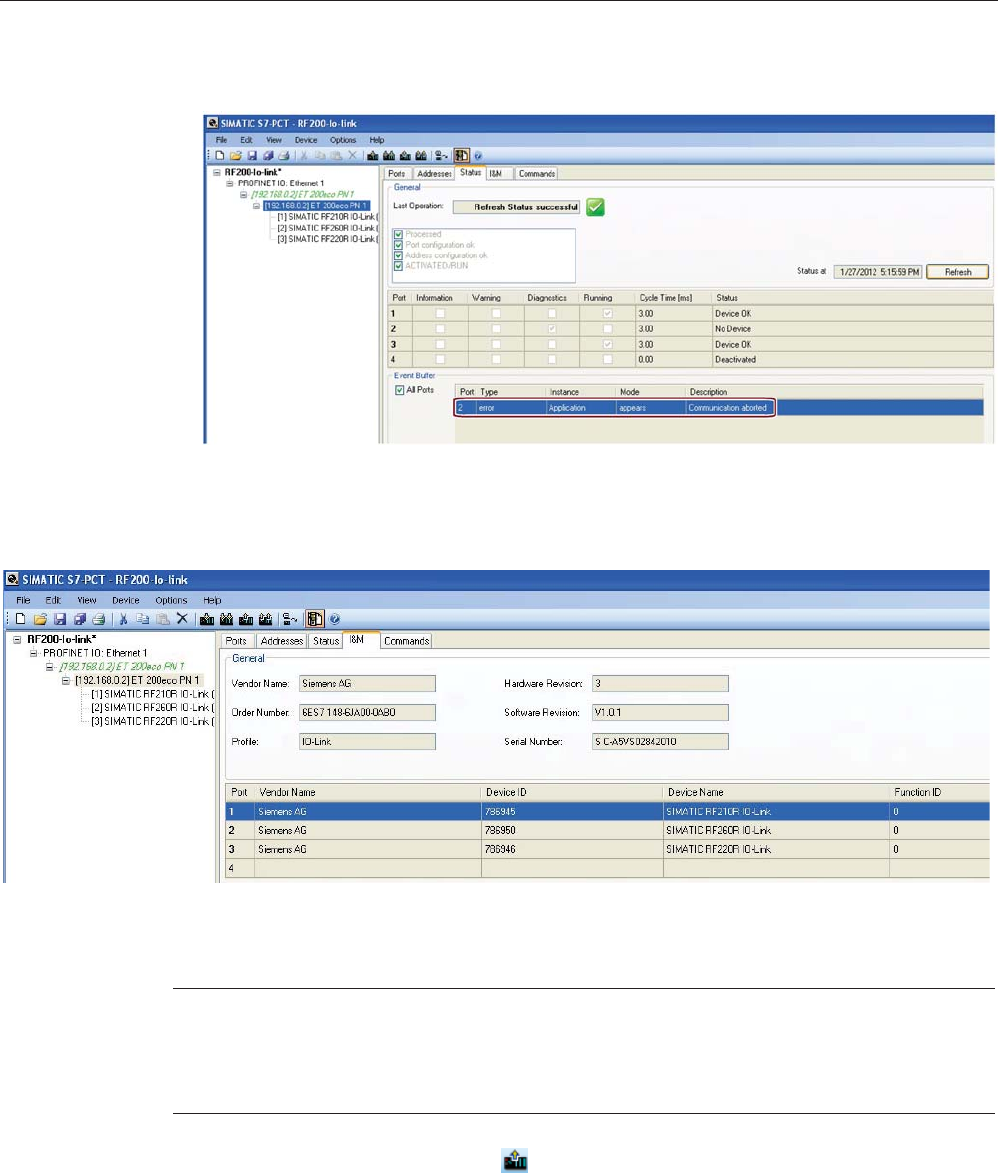Click Paste icon in I&M-tab window toolbar
The width and height of the screenshot is (998, 1173).
point(162,619)
